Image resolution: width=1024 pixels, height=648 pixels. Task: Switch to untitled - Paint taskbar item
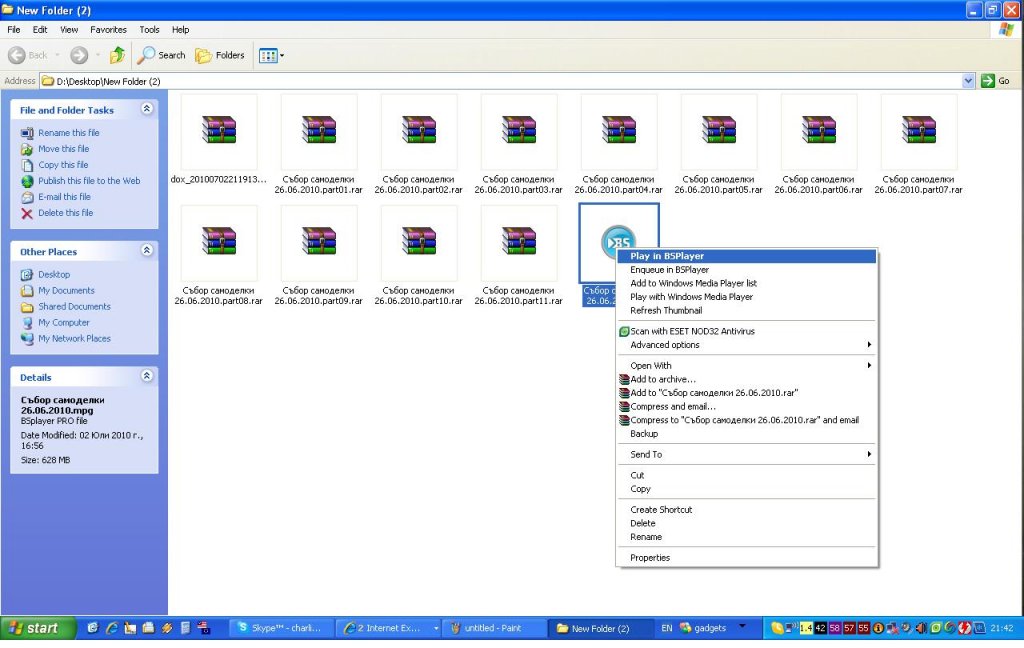pos(494,628)
